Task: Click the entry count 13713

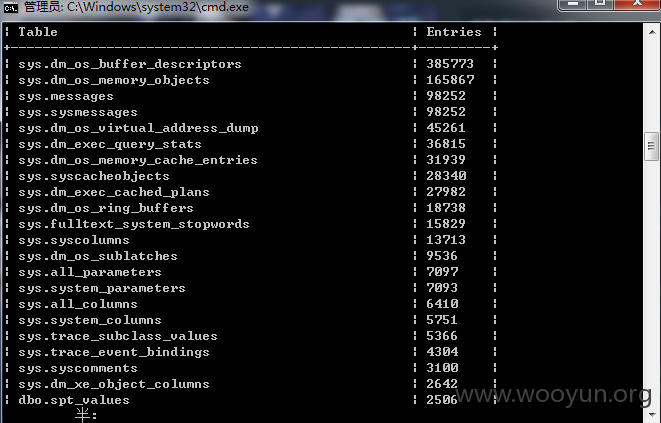Action: tap(446, 240)
